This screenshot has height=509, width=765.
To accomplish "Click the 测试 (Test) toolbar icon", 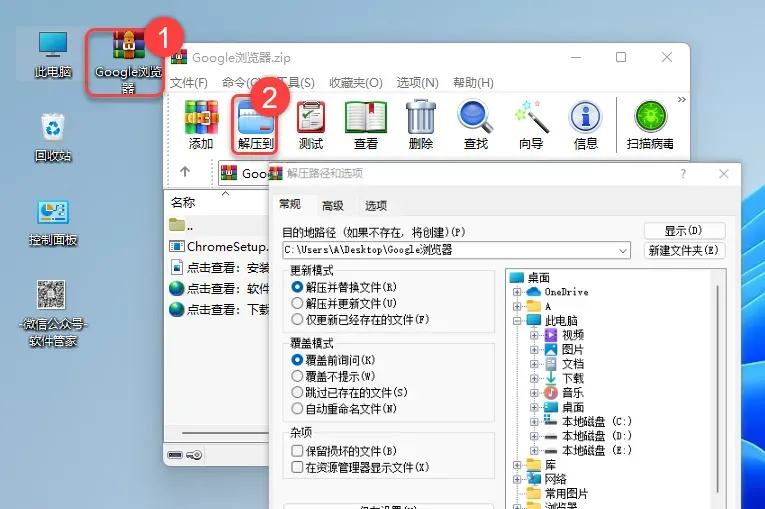I will pos(311,124).
